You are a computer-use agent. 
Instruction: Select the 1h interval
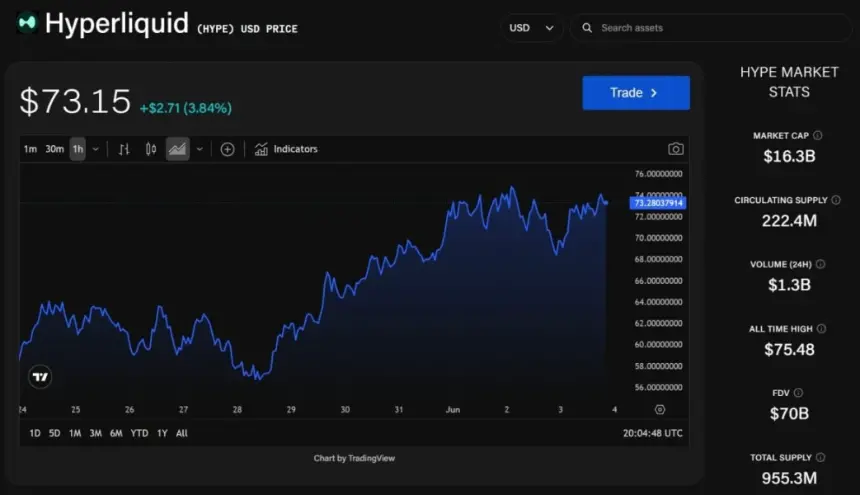tap(78, 149)
